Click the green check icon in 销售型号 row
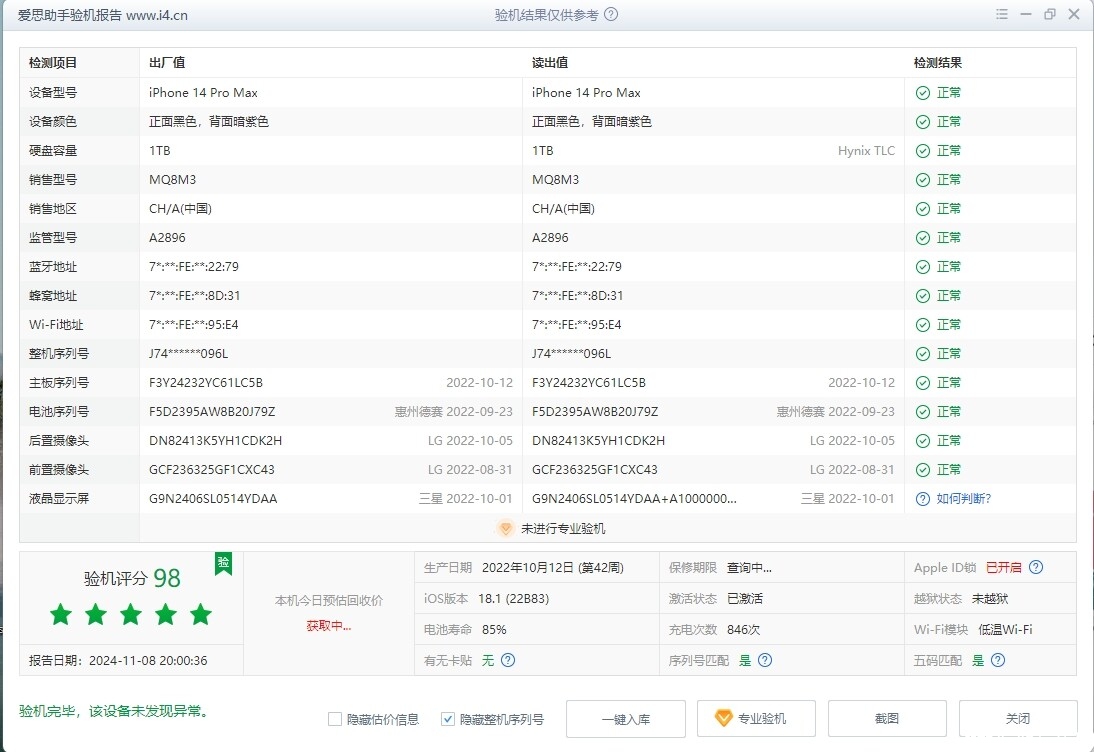Screen dimensions: 1094x752 coord(922,180)
